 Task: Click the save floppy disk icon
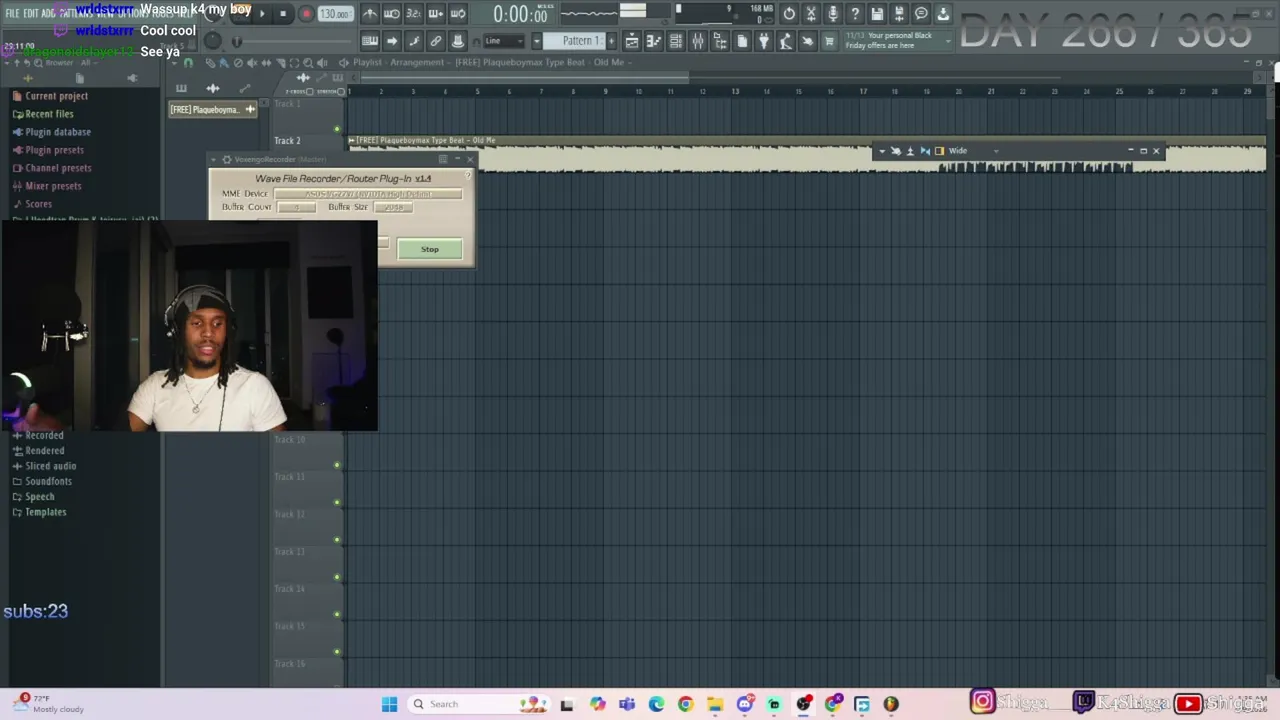click(877, 14)
